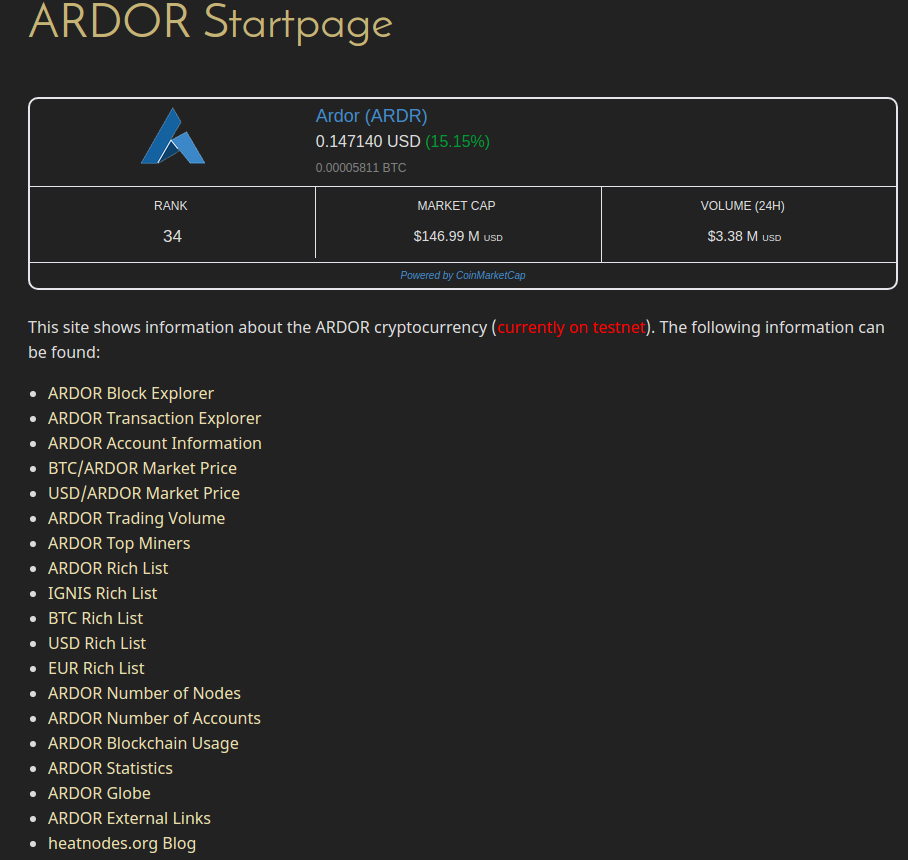The width and height of the screenshot is (908, 860).
Task: Click the green 15.15% change value
Action: click(457, 141)
